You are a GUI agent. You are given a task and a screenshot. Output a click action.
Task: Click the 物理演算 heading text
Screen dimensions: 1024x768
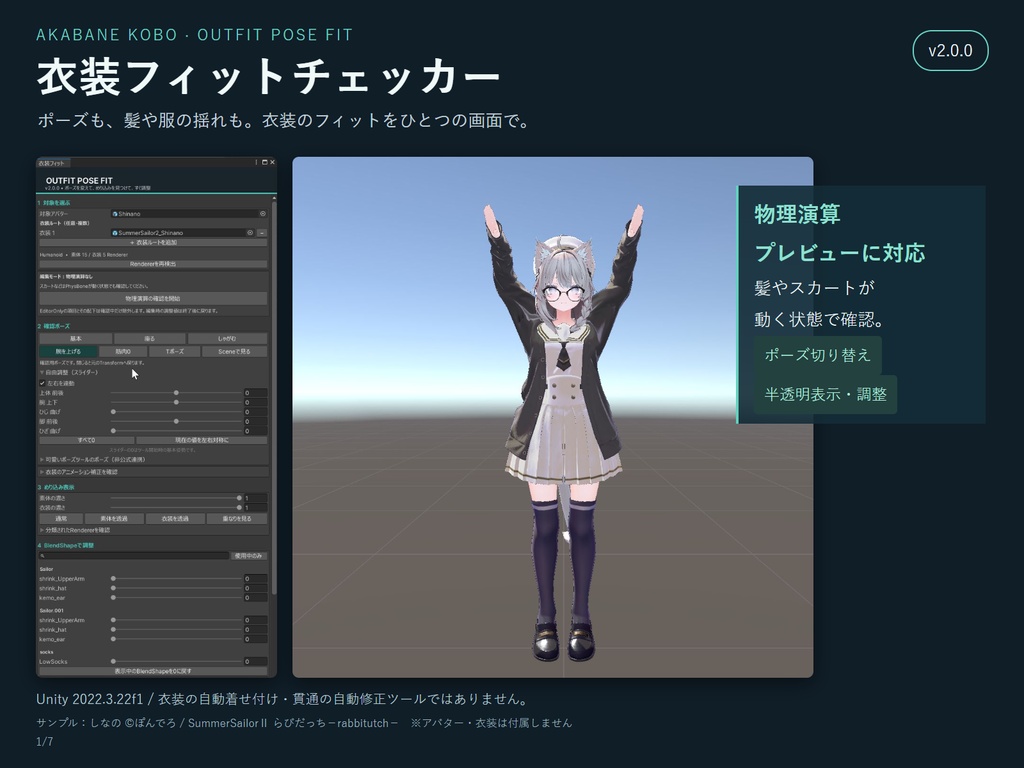(797, 214)
